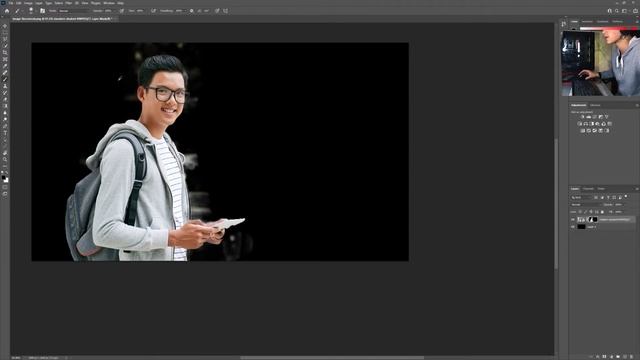Select the black layer thumbnail
Viewport: 640px width, 360px height.
point(581,227)
